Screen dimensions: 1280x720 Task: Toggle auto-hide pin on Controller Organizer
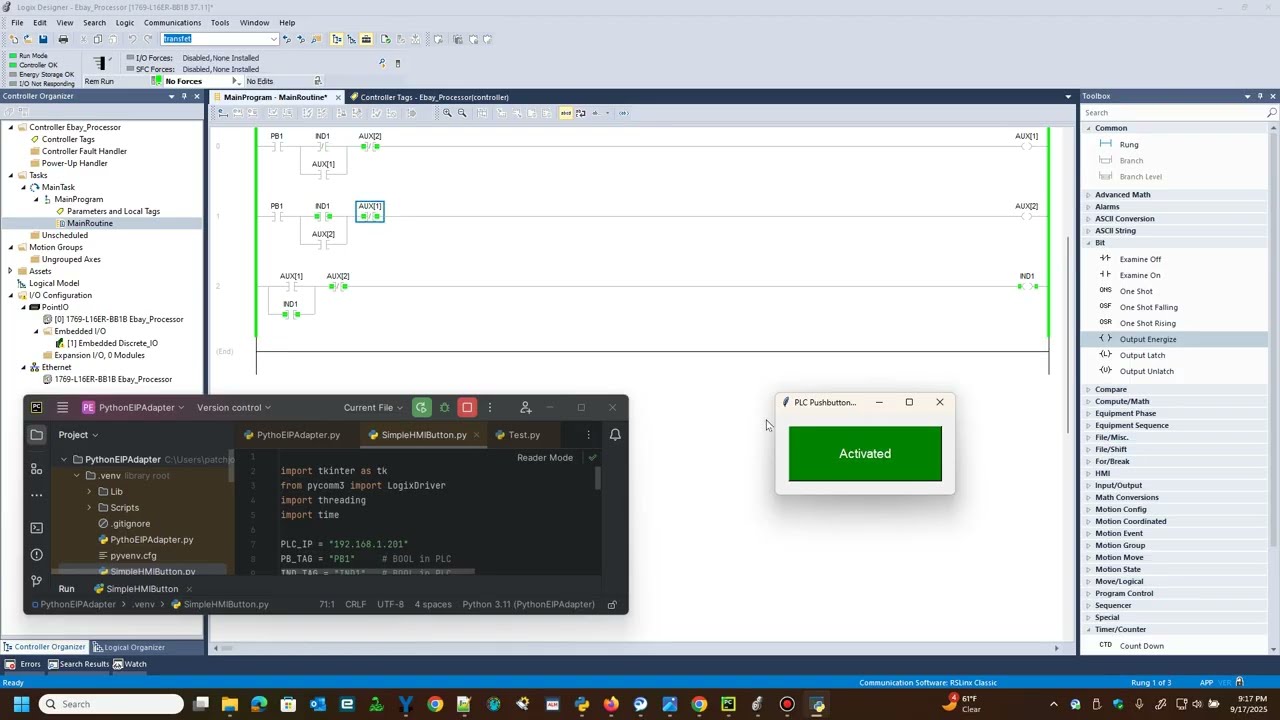[x=185, y=96]
